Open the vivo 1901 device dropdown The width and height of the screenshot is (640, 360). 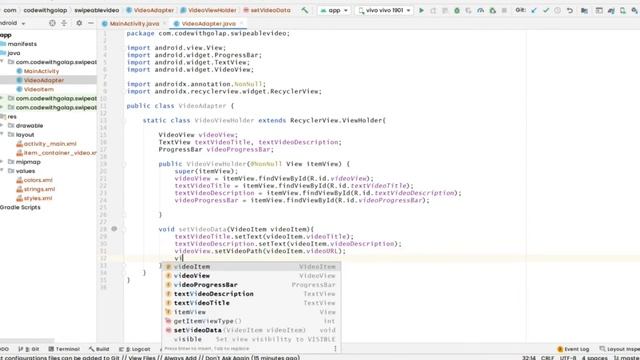coord(384,10)
